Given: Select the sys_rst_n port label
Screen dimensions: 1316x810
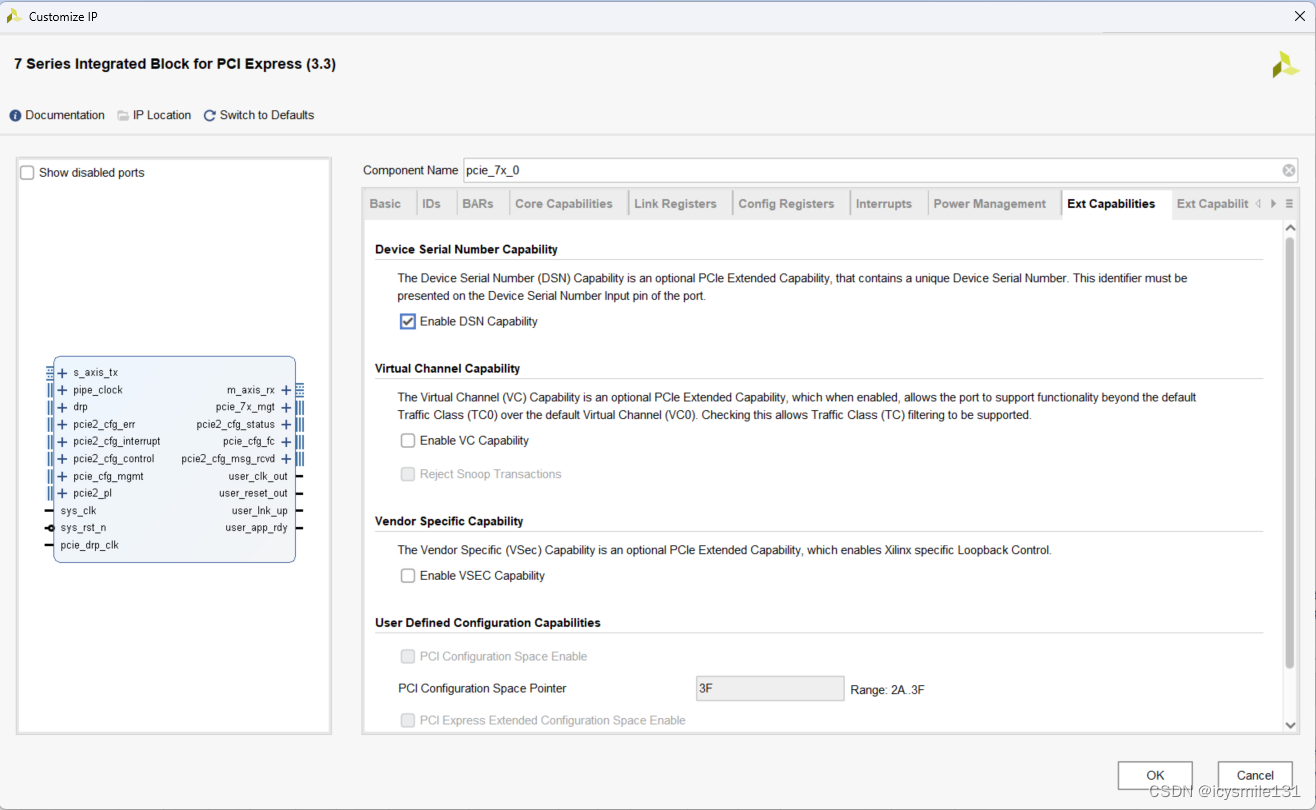Looking at the screenshot, I should [83, 528].
